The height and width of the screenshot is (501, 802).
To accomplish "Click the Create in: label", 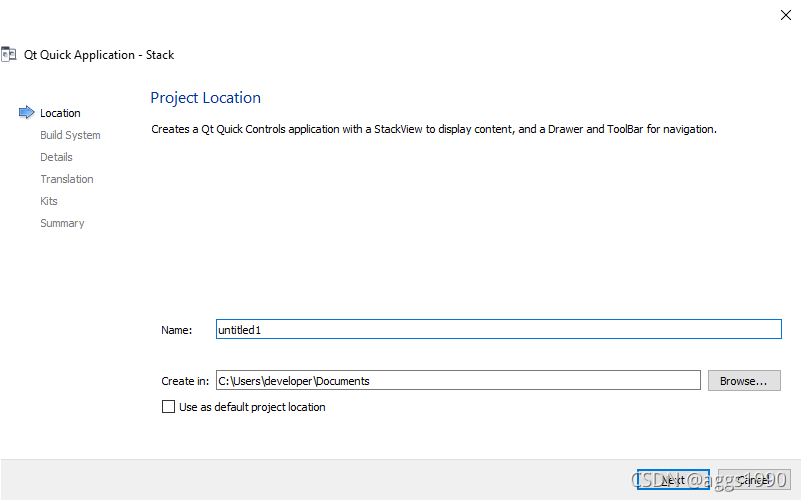I will point(185,381).
